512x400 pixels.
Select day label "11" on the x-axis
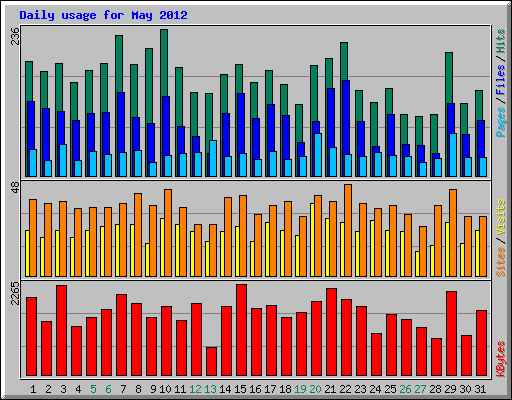[180, 389]
